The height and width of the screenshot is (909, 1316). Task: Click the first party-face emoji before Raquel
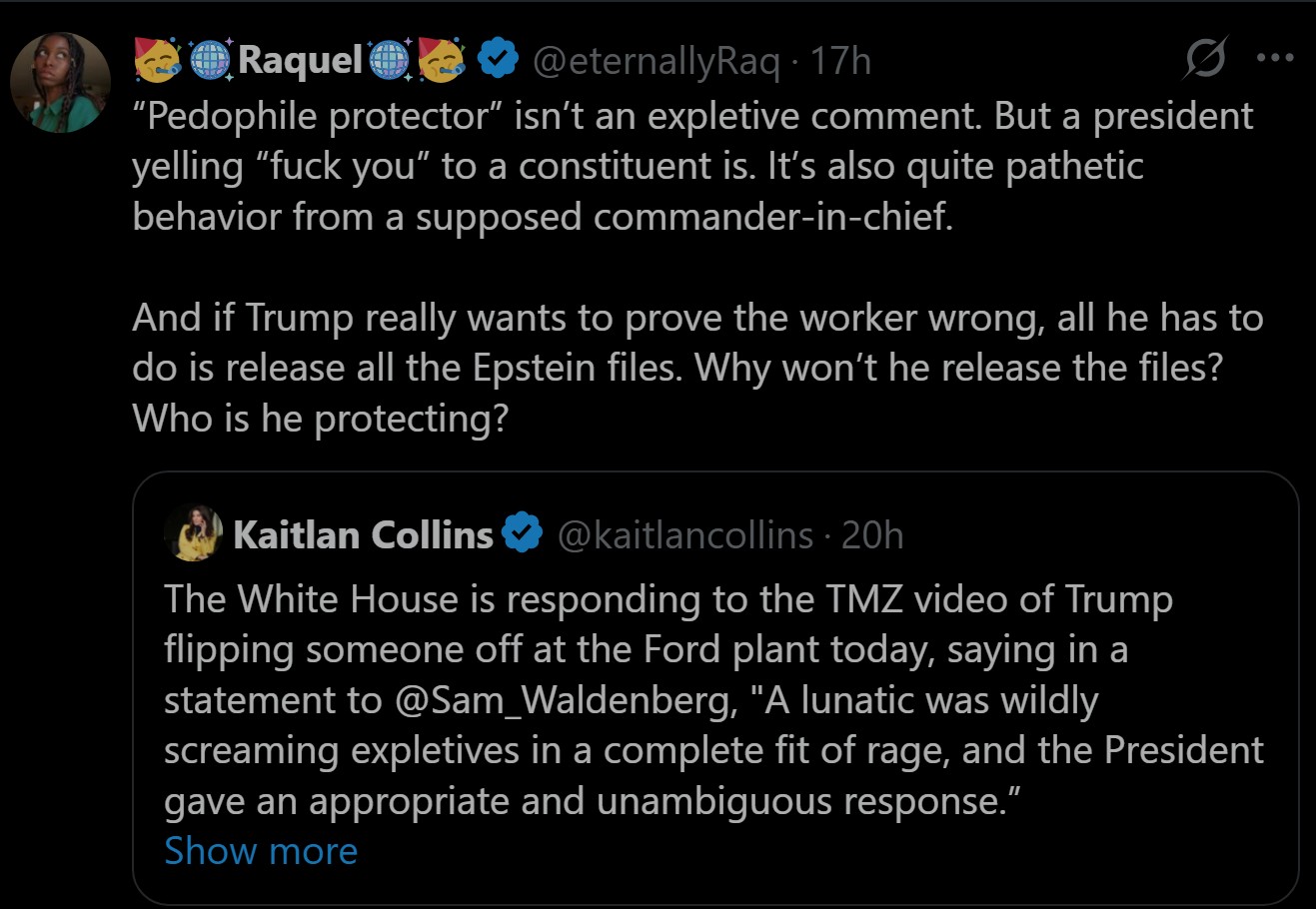click(158, 60)
